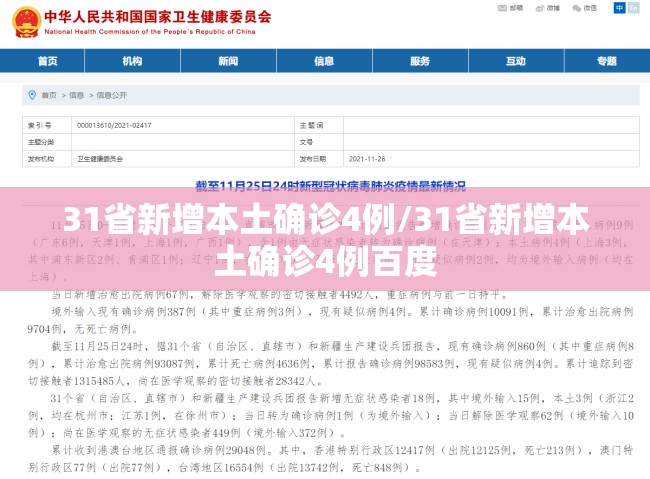
Task: Click paragraph starting 截至11月25日24时，据31个省
Action: tap(330, 363)
